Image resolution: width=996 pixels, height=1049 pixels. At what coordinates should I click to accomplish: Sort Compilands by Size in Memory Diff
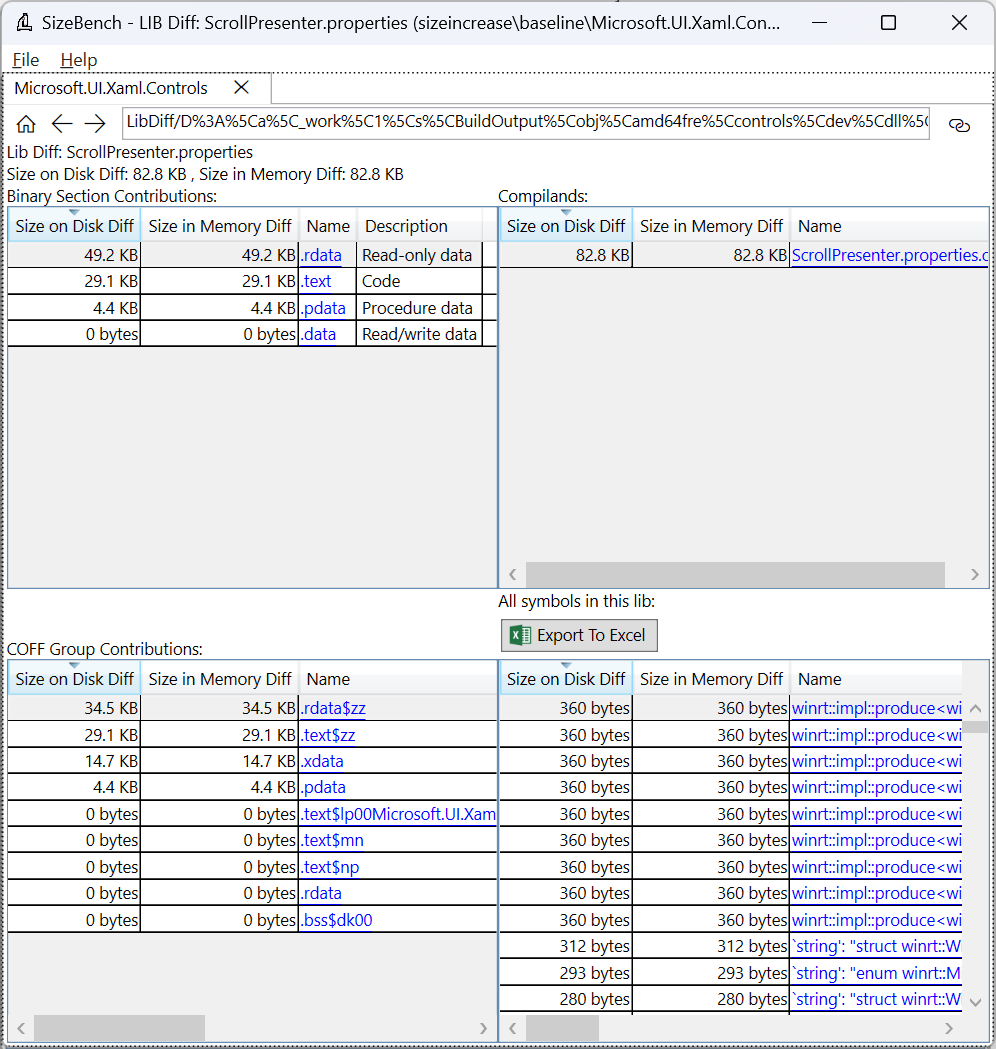(711, 225)
